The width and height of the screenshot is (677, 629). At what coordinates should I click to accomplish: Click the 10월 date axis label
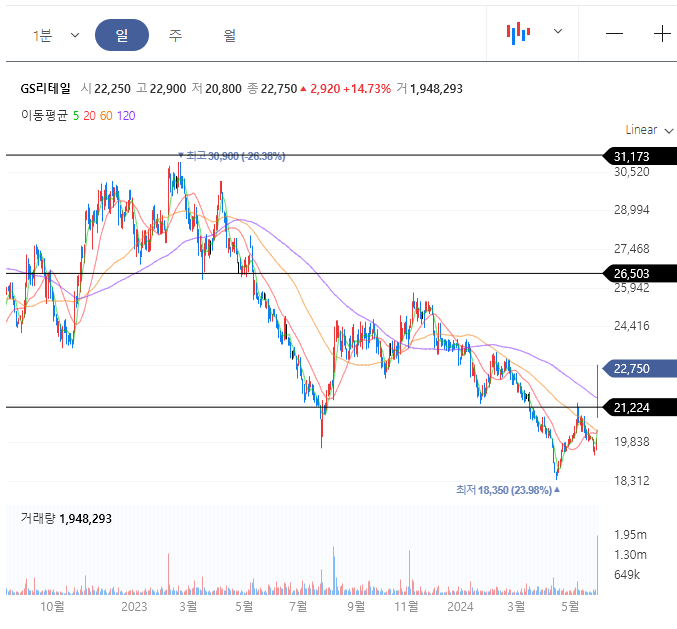click(x=53, y=607)
